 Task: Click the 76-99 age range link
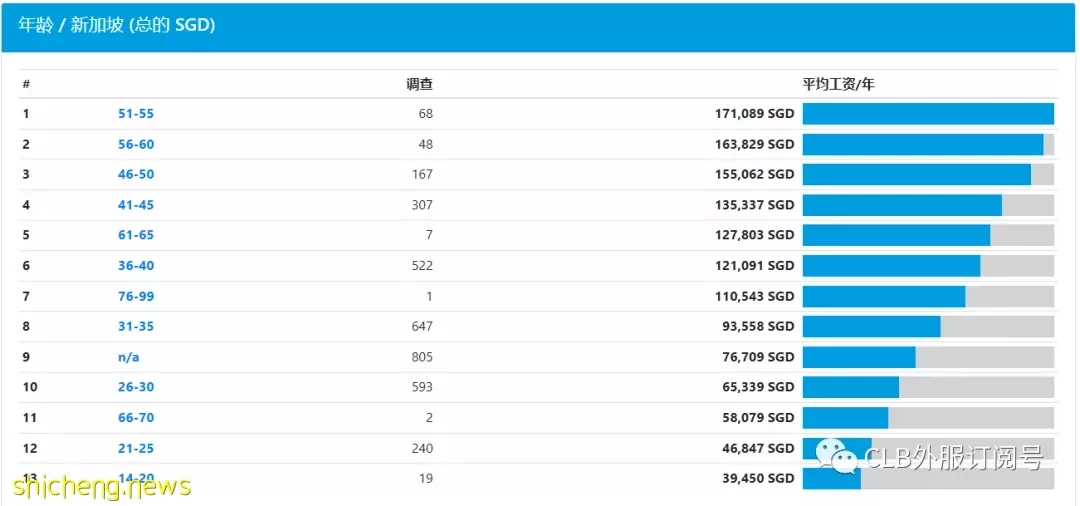click(x=136, y=296)
